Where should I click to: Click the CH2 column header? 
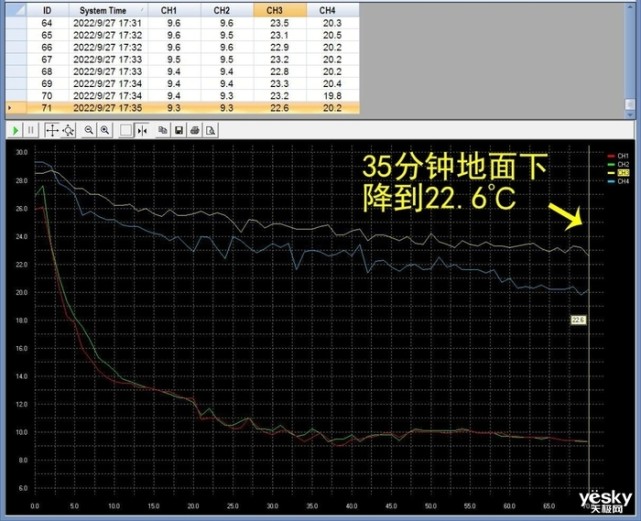click(x=226, y=10)
